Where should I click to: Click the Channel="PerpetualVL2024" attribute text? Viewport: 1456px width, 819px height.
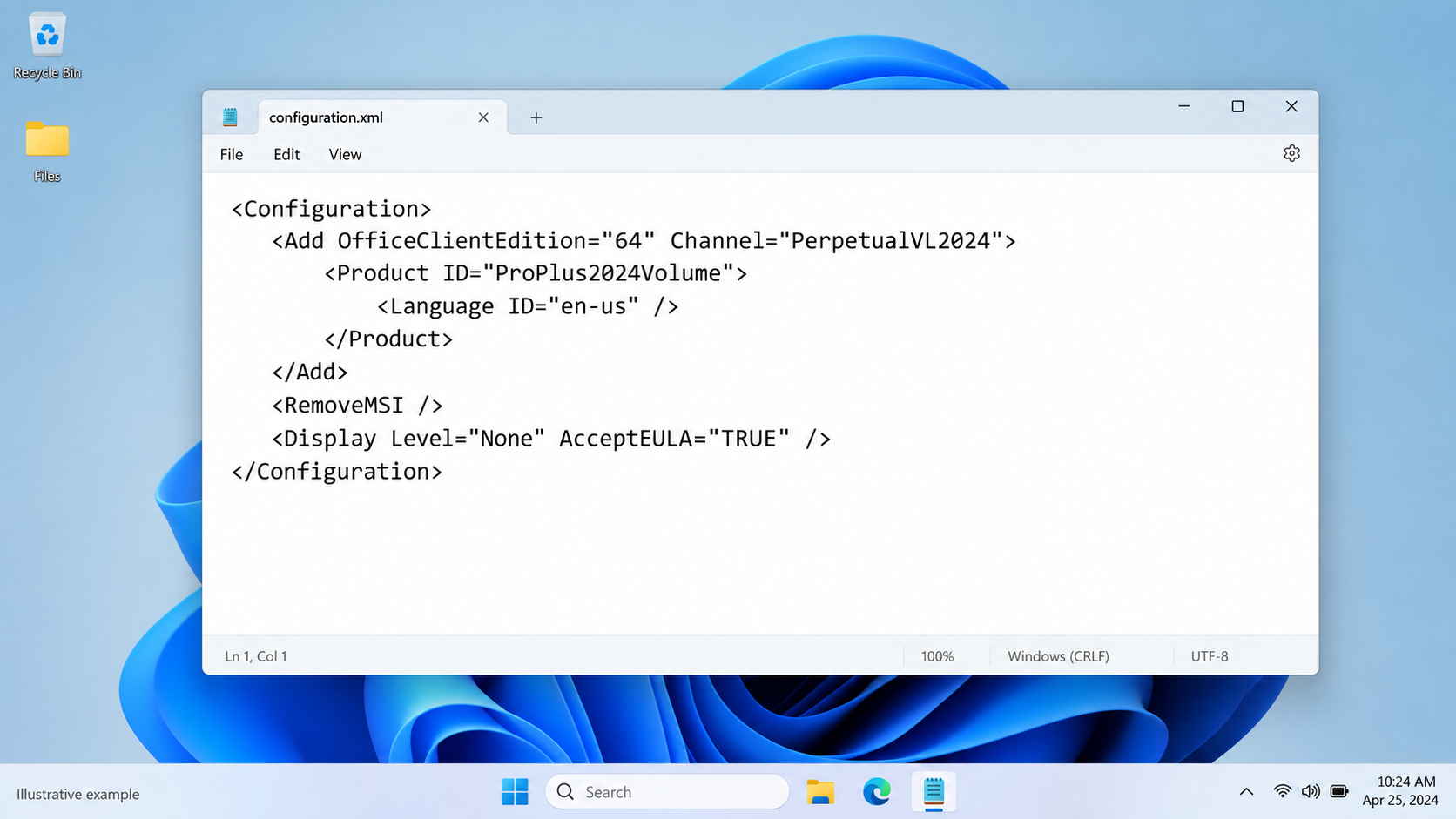tap(837, 241)
